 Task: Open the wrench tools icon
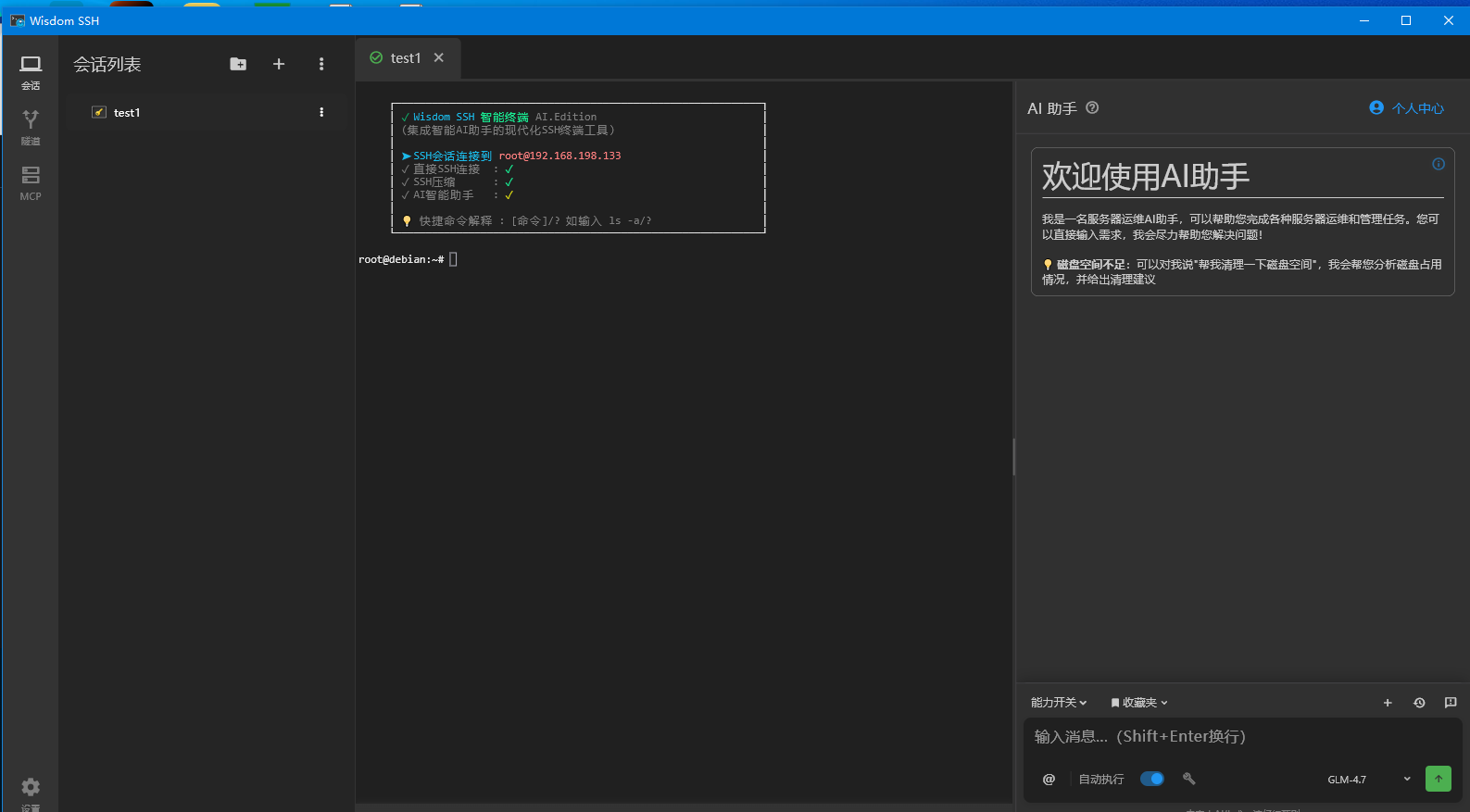pyautogui.click(x=1189, y=779)
